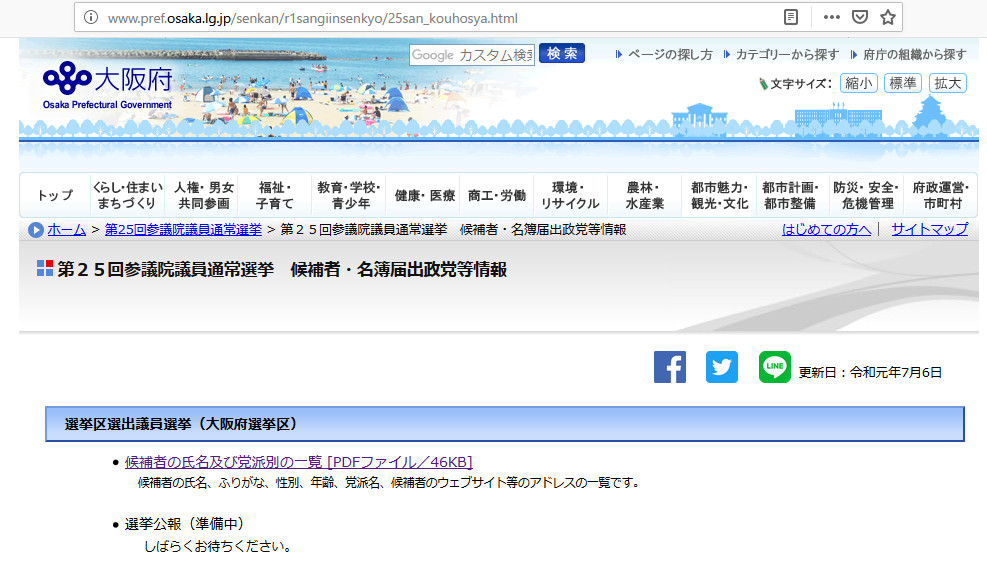Focus the Google custom search field
The height and width of the screenshot is (566, 987).
(472, 55)
